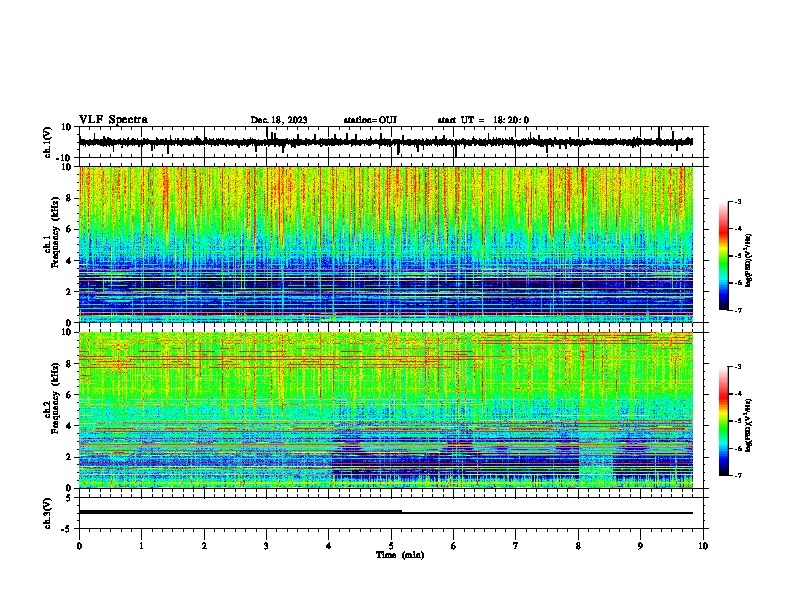
Task: Click time axis tick label "7"
Action: tap(516, 546)
